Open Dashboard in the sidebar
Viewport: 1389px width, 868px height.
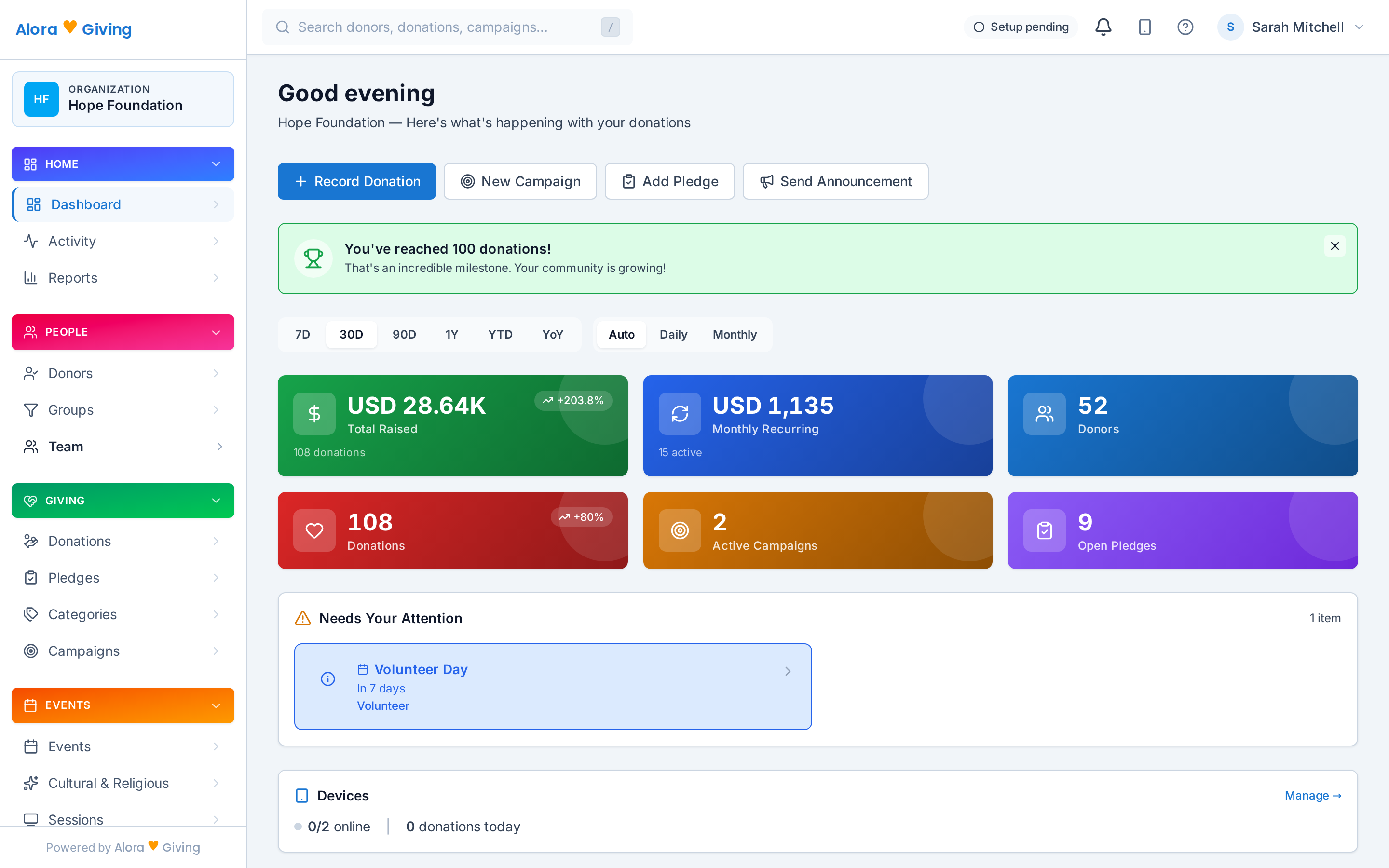[123, 204]
